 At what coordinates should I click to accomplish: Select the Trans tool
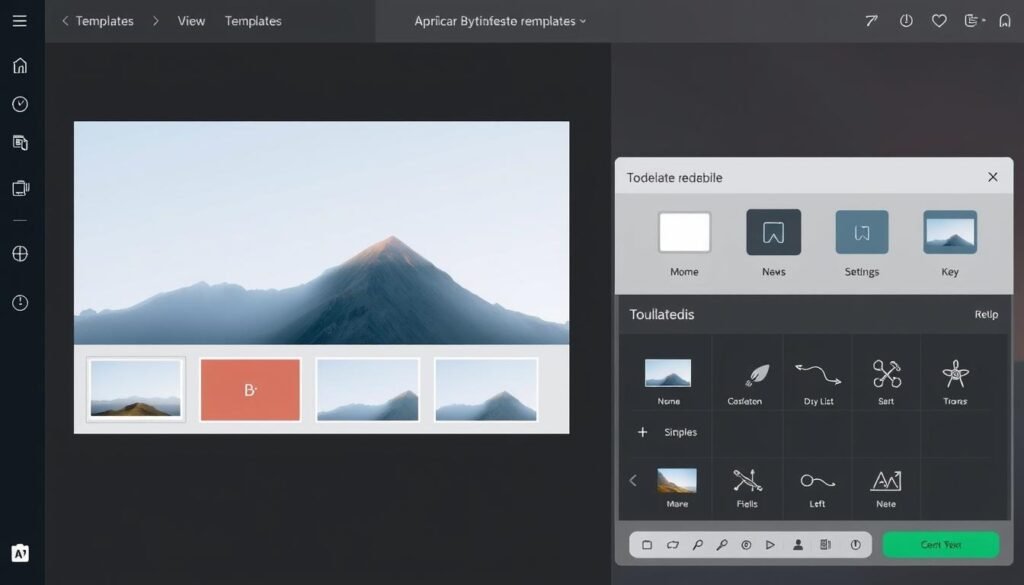pyautogui.click(x=955, y=375)
